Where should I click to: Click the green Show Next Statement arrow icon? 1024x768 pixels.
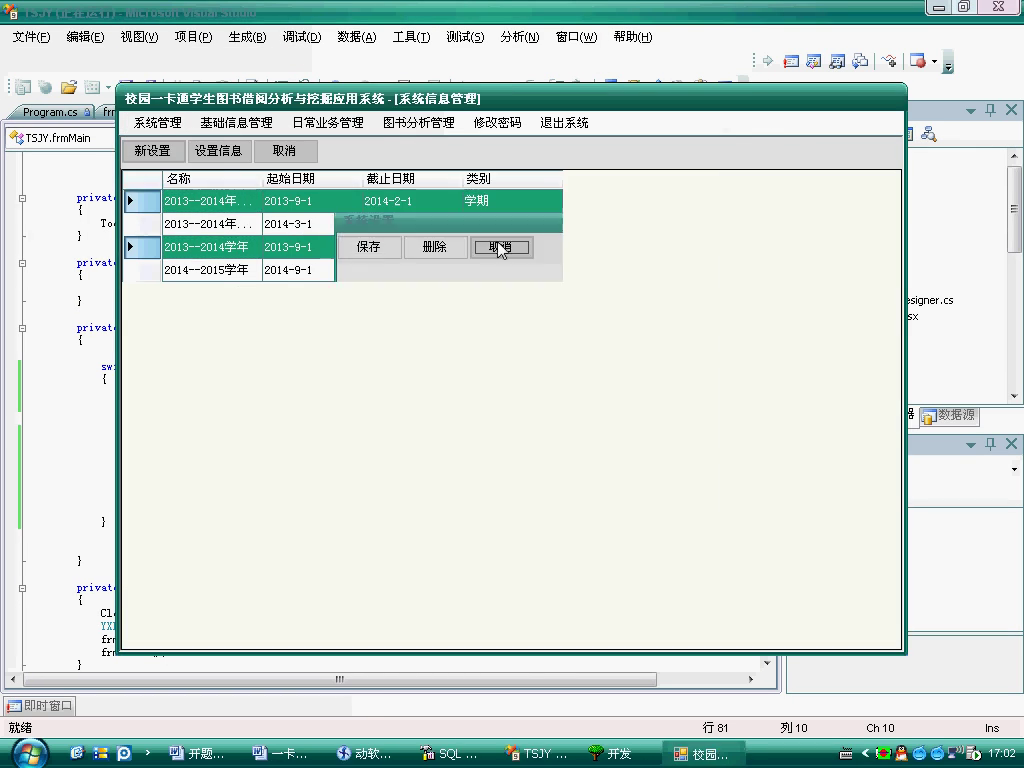[768, 61]
